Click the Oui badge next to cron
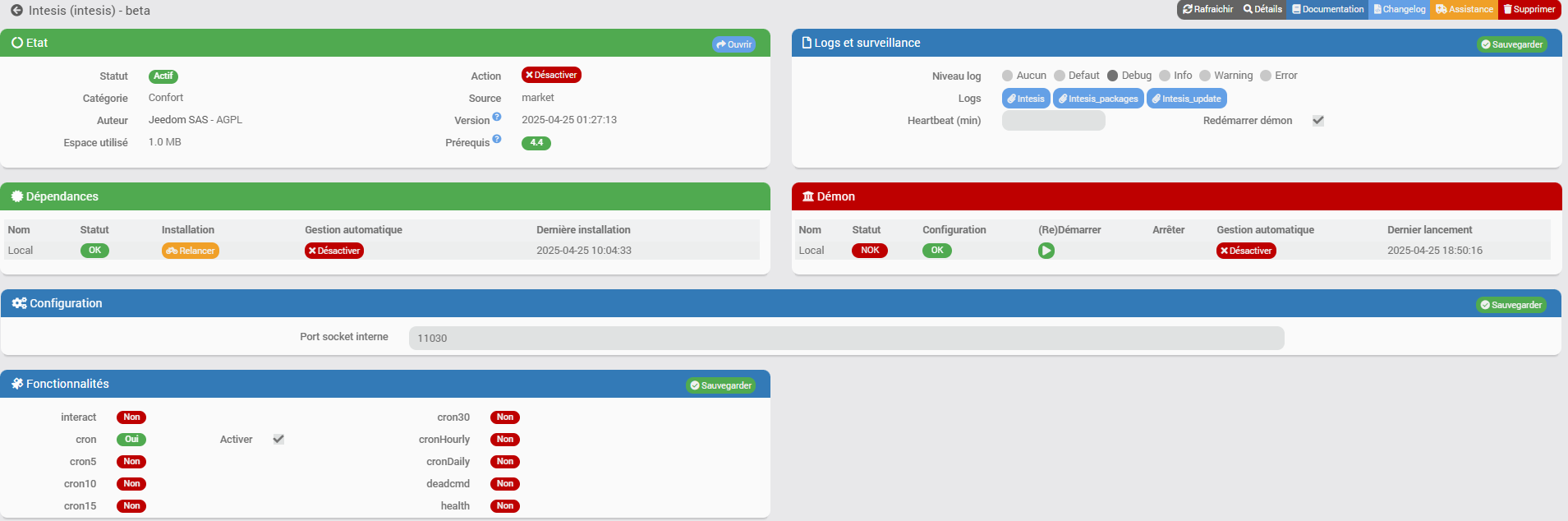 [131, 440]
